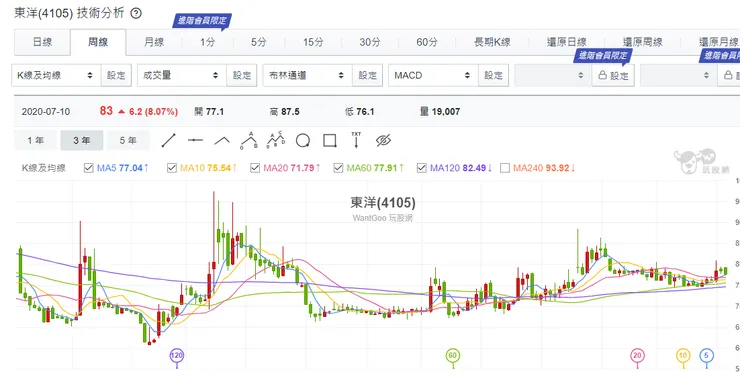Click the purple 120 moving average marker

177,356
